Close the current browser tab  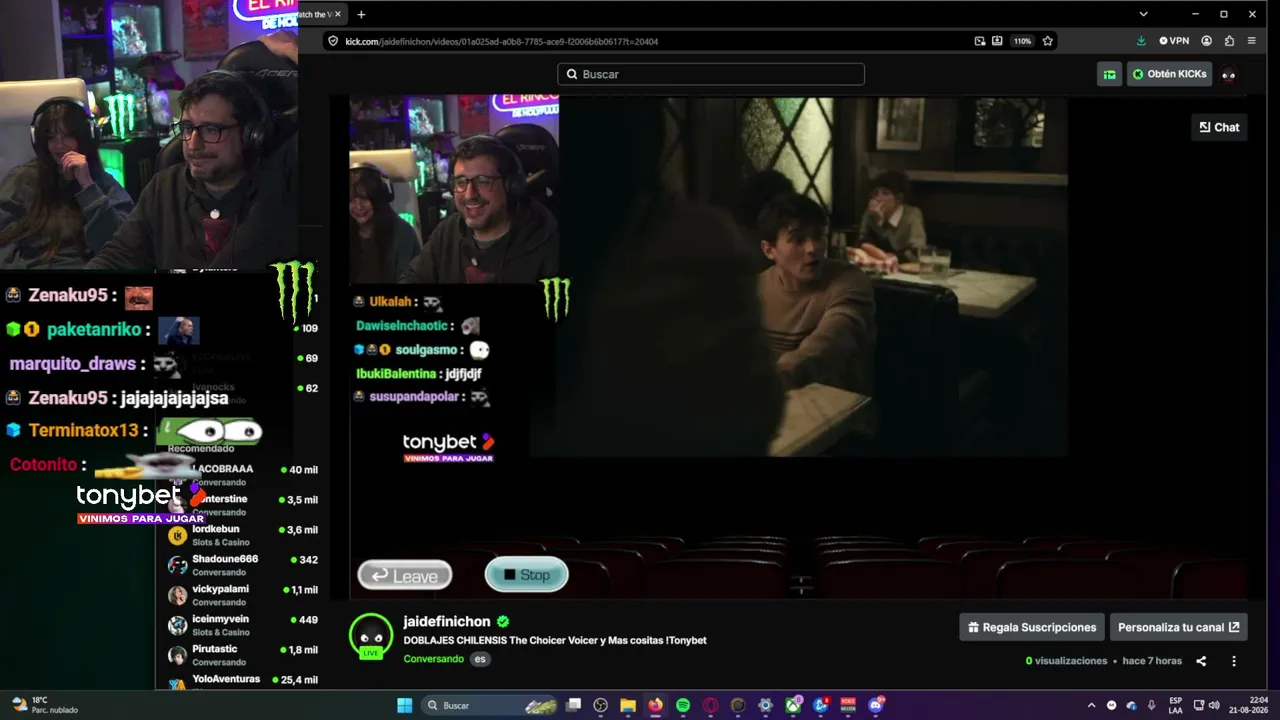[338, 14]
